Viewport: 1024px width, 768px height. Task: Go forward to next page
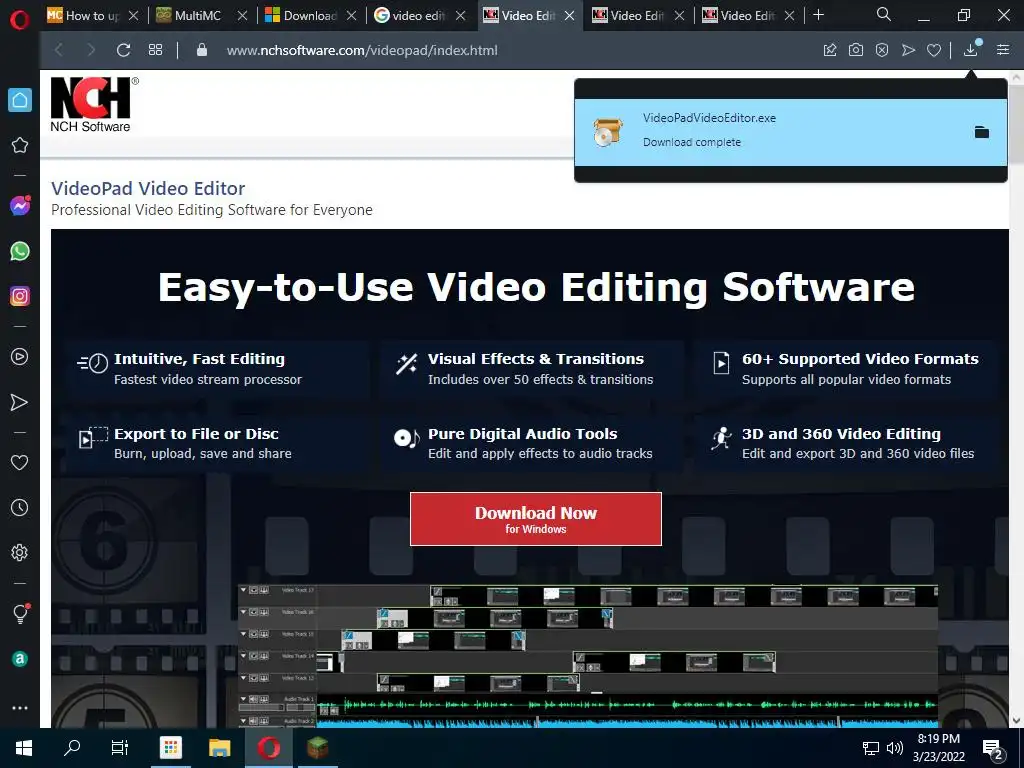(91, 50)
